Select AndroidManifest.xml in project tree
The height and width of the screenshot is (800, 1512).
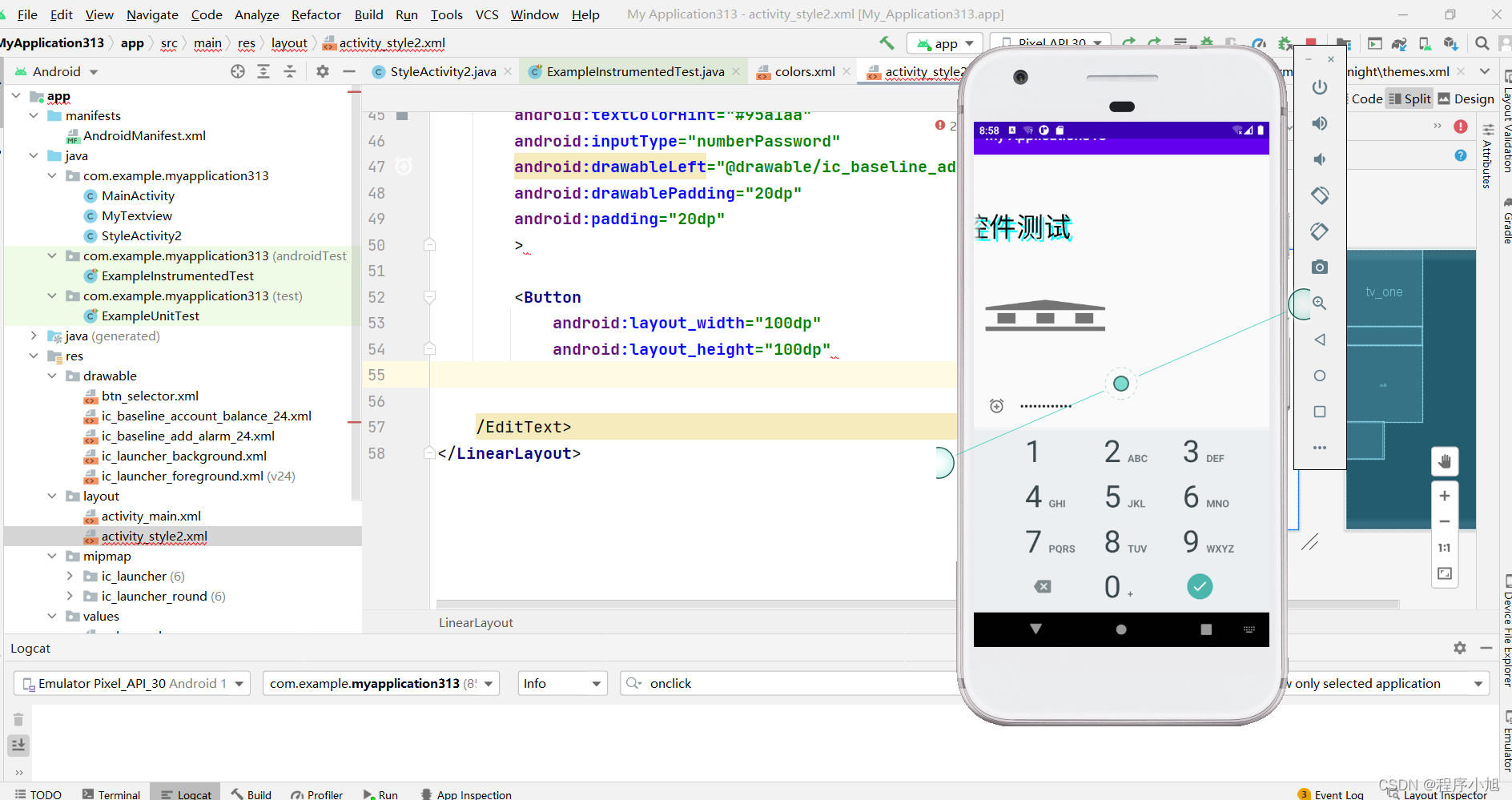click(x=144, y=135)
